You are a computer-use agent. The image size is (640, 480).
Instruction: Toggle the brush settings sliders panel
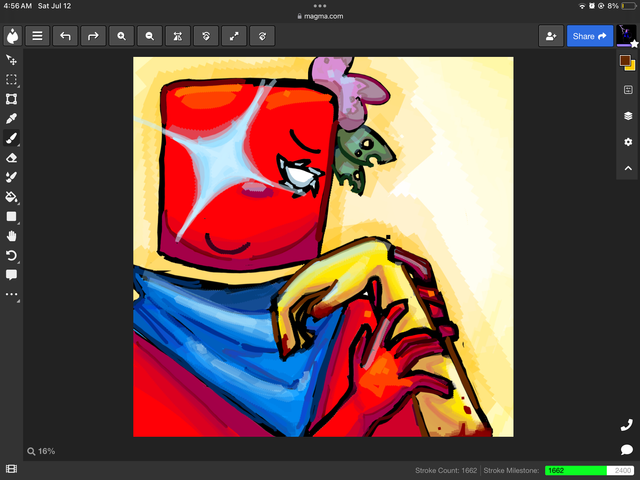(628, 90)
